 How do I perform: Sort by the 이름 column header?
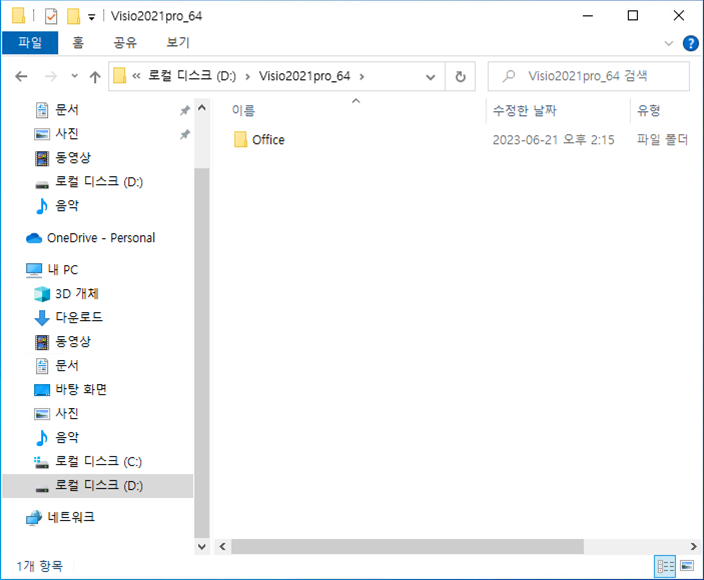243,110
